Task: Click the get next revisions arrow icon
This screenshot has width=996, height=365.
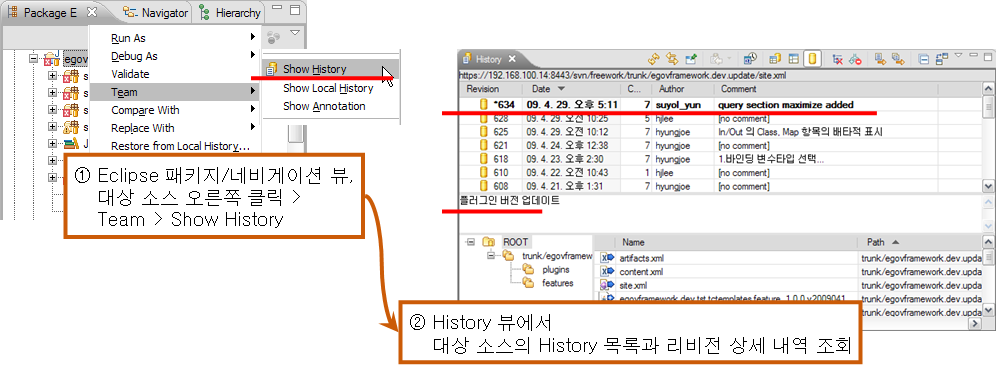Action: [x=880, y=59]
